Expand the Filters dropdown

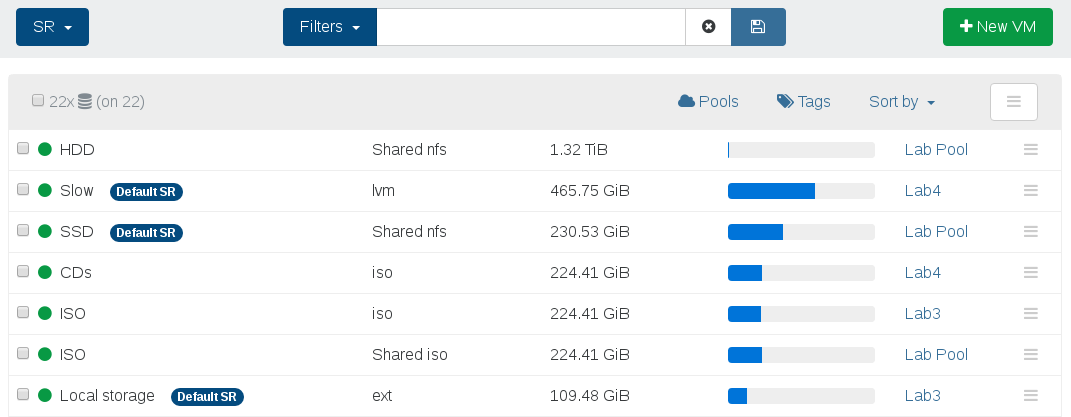pos(330,27)
